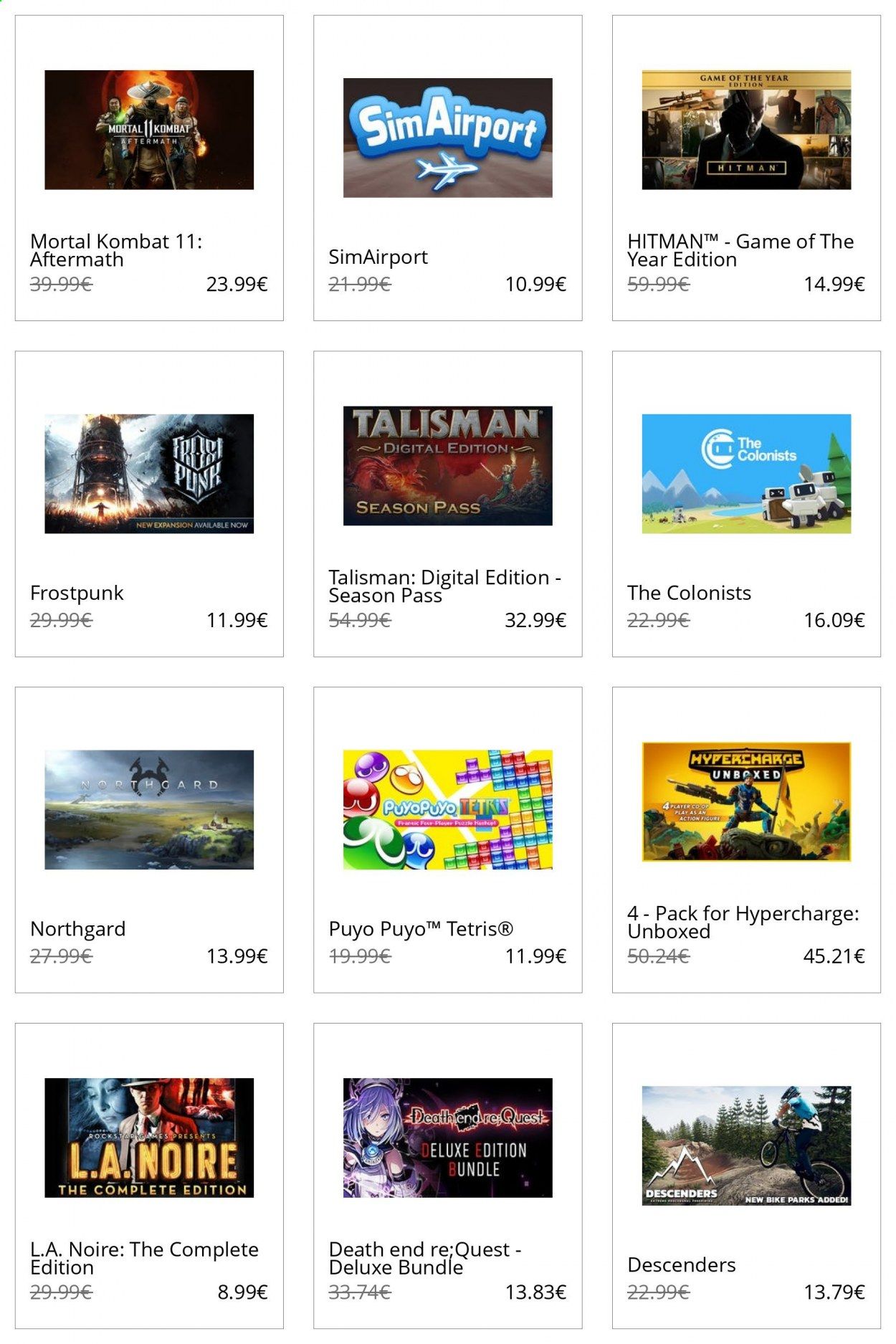Open the SimAirport cover image

click(x=448, y=138)
